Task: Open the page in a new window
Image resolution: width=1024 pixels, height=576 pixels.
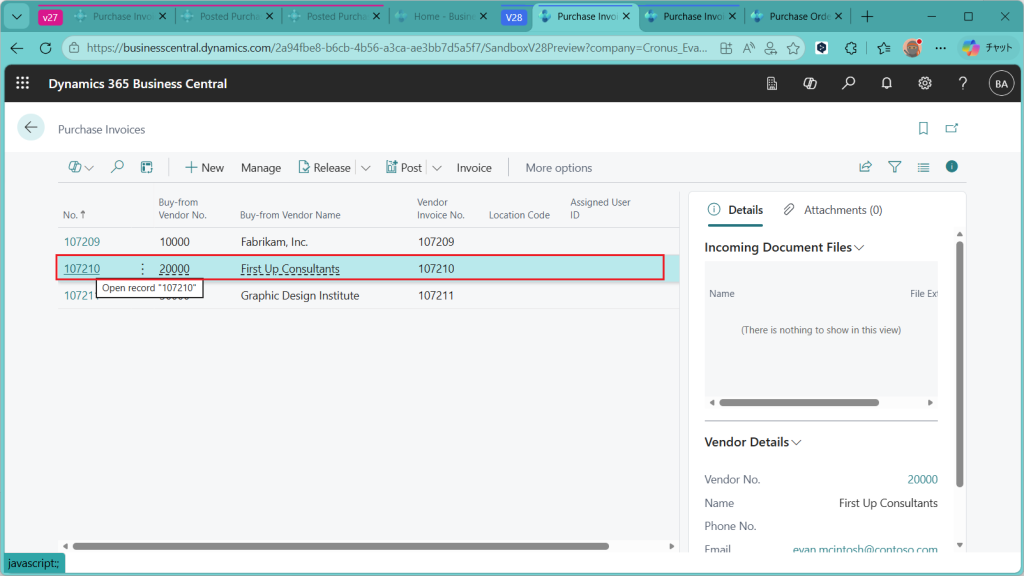Action: pos(951,128)
